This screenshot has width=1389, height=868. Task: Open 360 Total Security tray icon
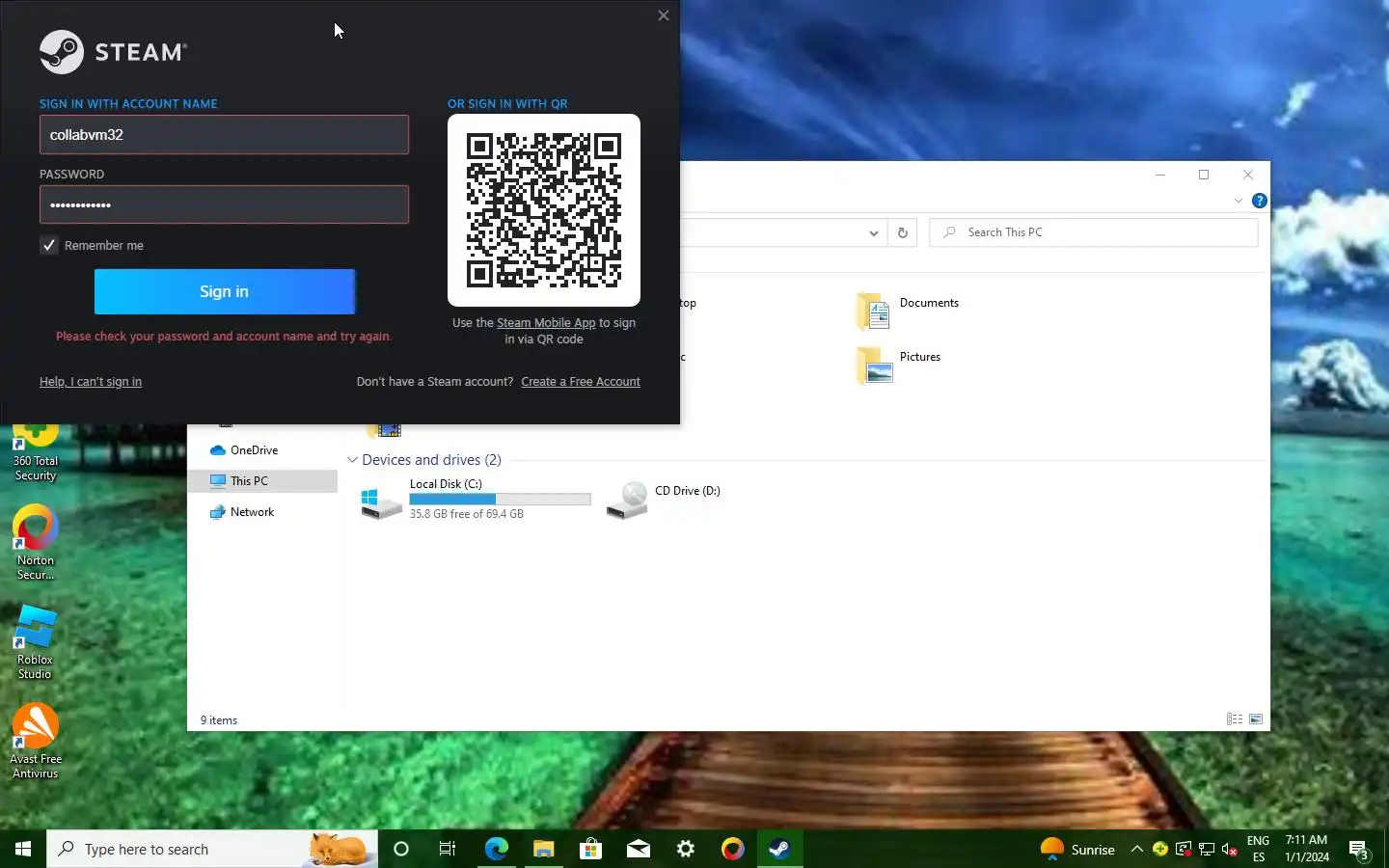pyautogui.click(x=1160, y=849)
